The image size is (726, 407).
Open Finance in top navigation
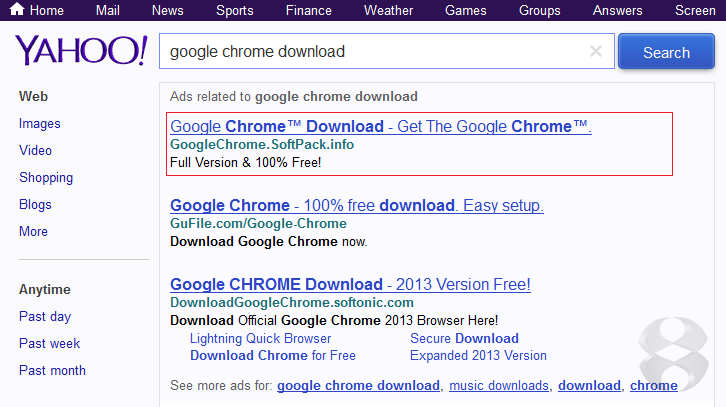tap(309, 10)
